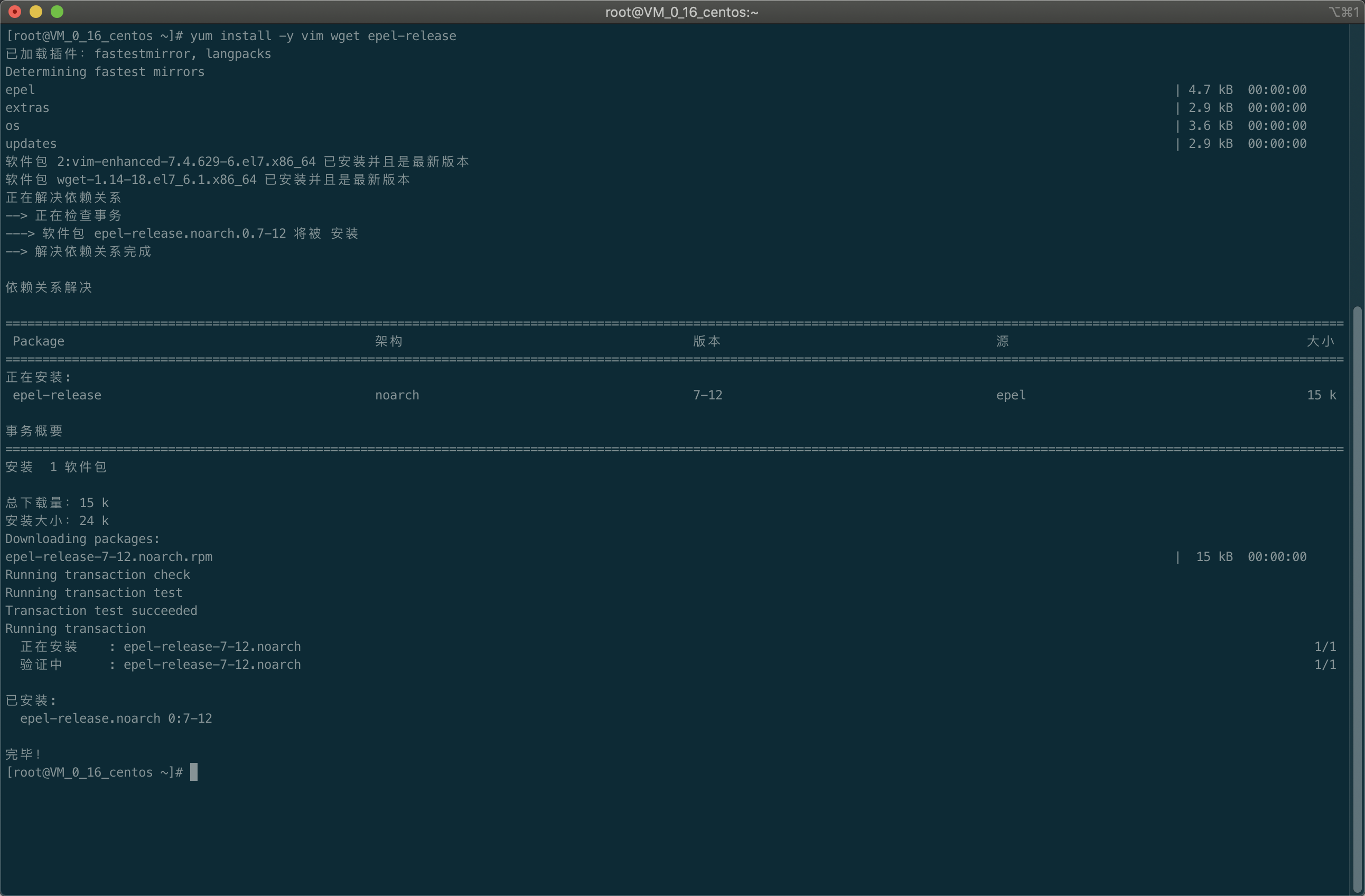Click the 'epel-release.noarch 0:7-12' installed line
Image resolution: width=1365 pixels, height=896 pixels.
(116, 718)
